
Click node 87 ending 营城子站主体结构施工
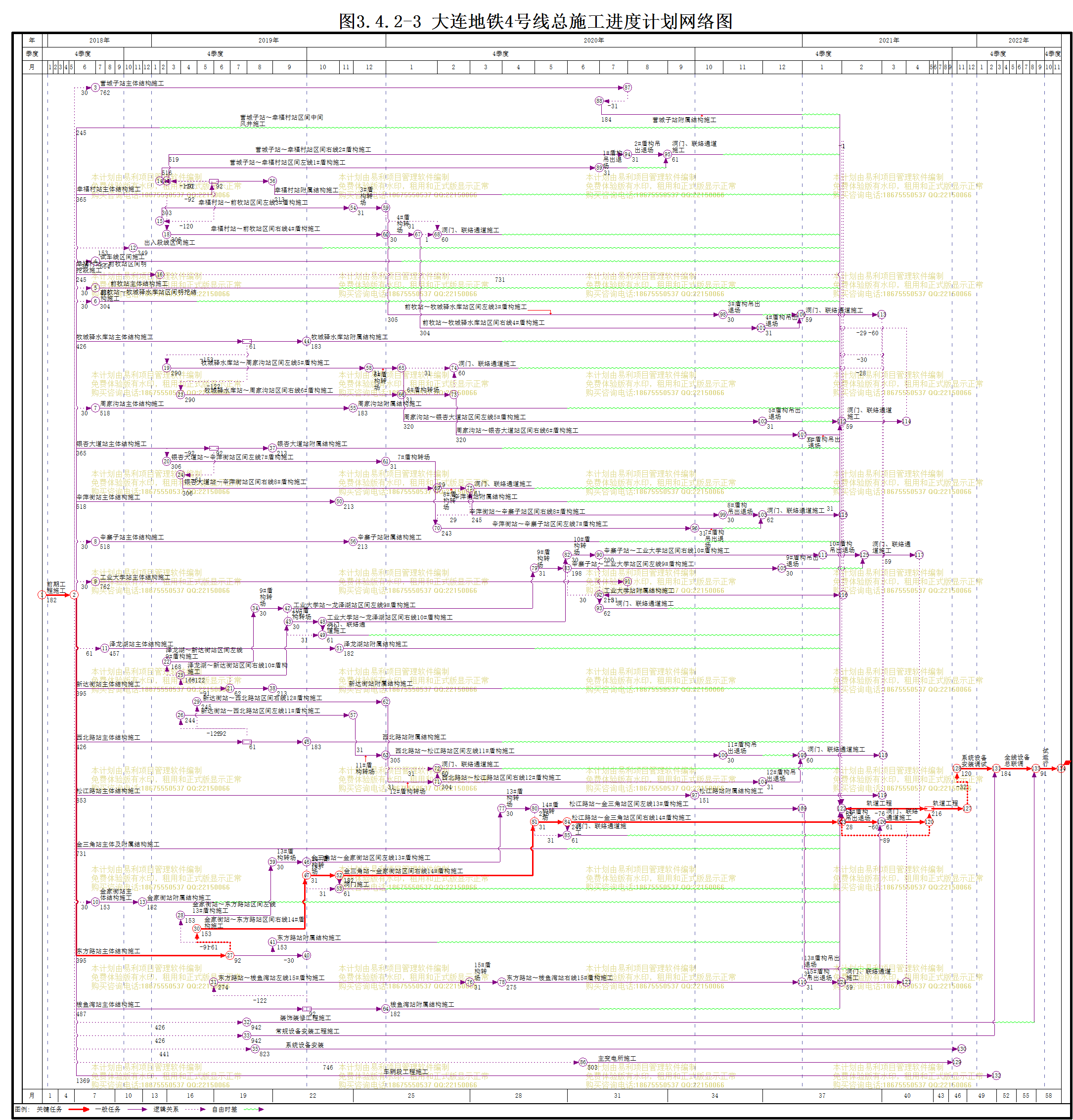(x=627, y=88)
